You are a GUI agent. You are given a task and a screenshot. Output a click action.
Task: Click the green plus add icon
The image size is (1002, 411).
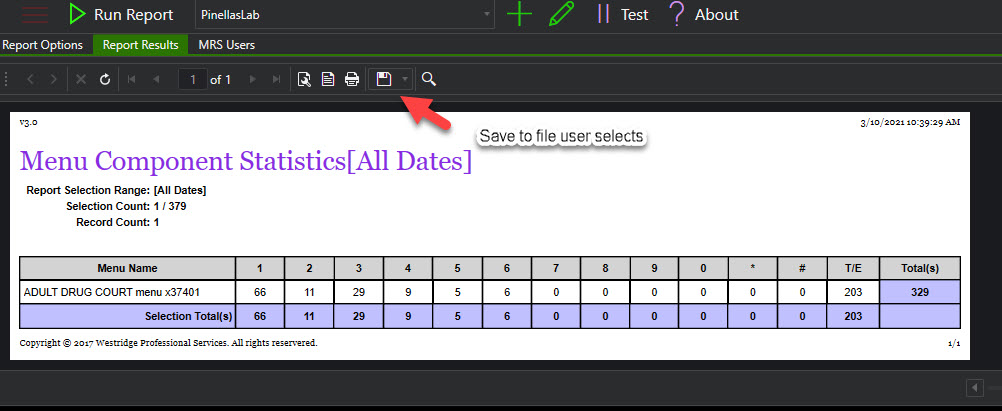[x=520, y=15]
